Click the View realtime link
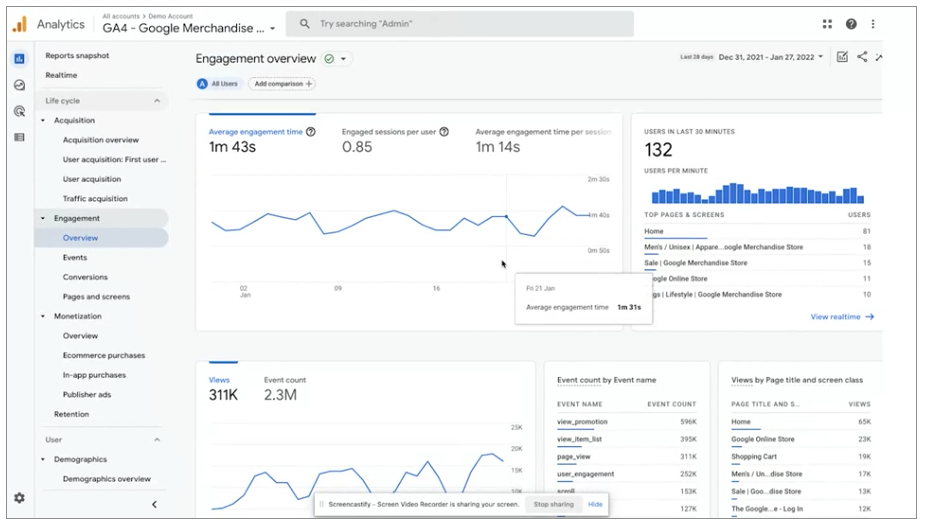926x526 pixels. click(x=835, y=317)
